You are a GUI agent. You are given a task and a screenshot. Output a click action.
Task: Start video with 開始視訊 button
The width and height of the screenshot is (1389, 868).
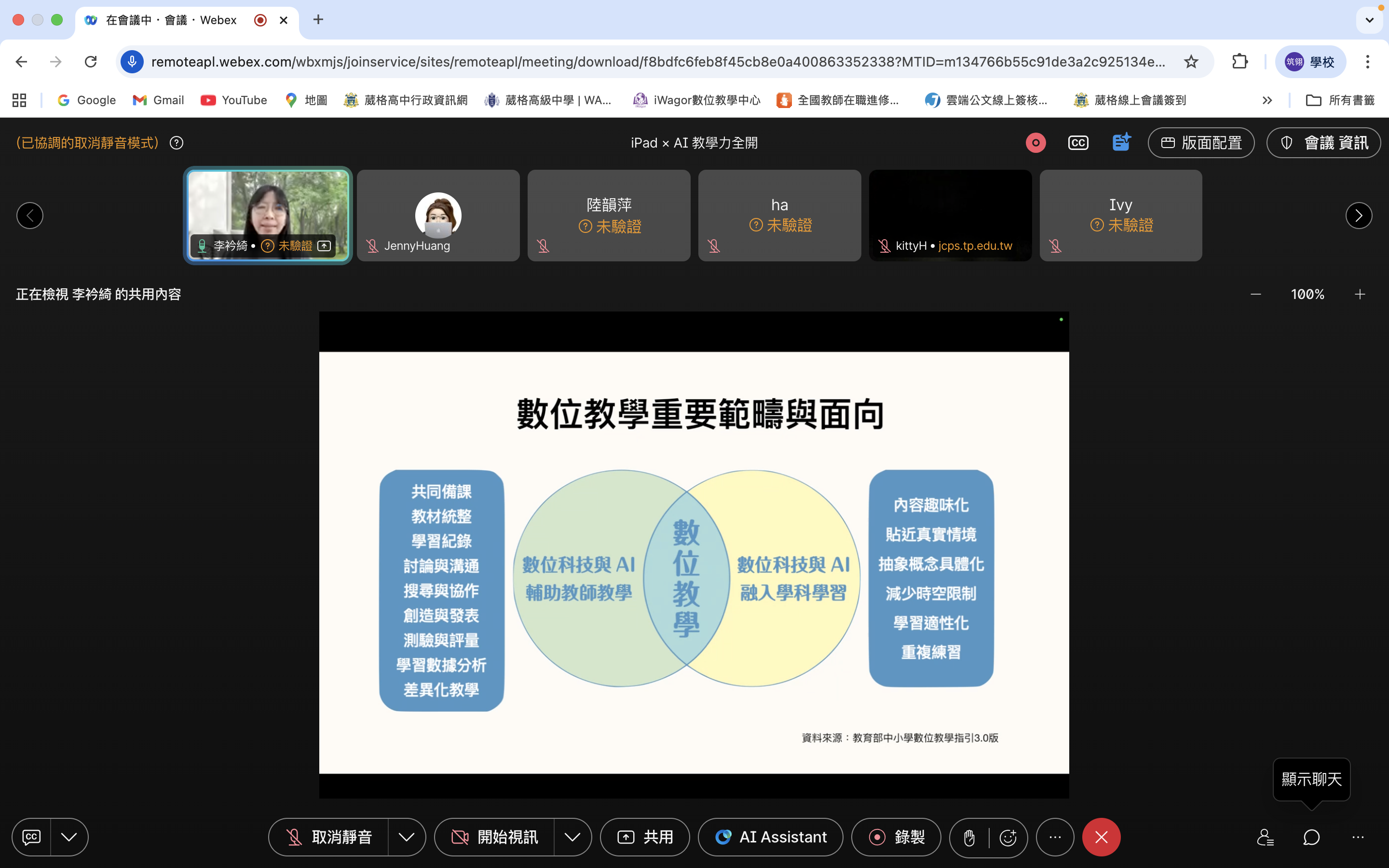pos(495,837)
